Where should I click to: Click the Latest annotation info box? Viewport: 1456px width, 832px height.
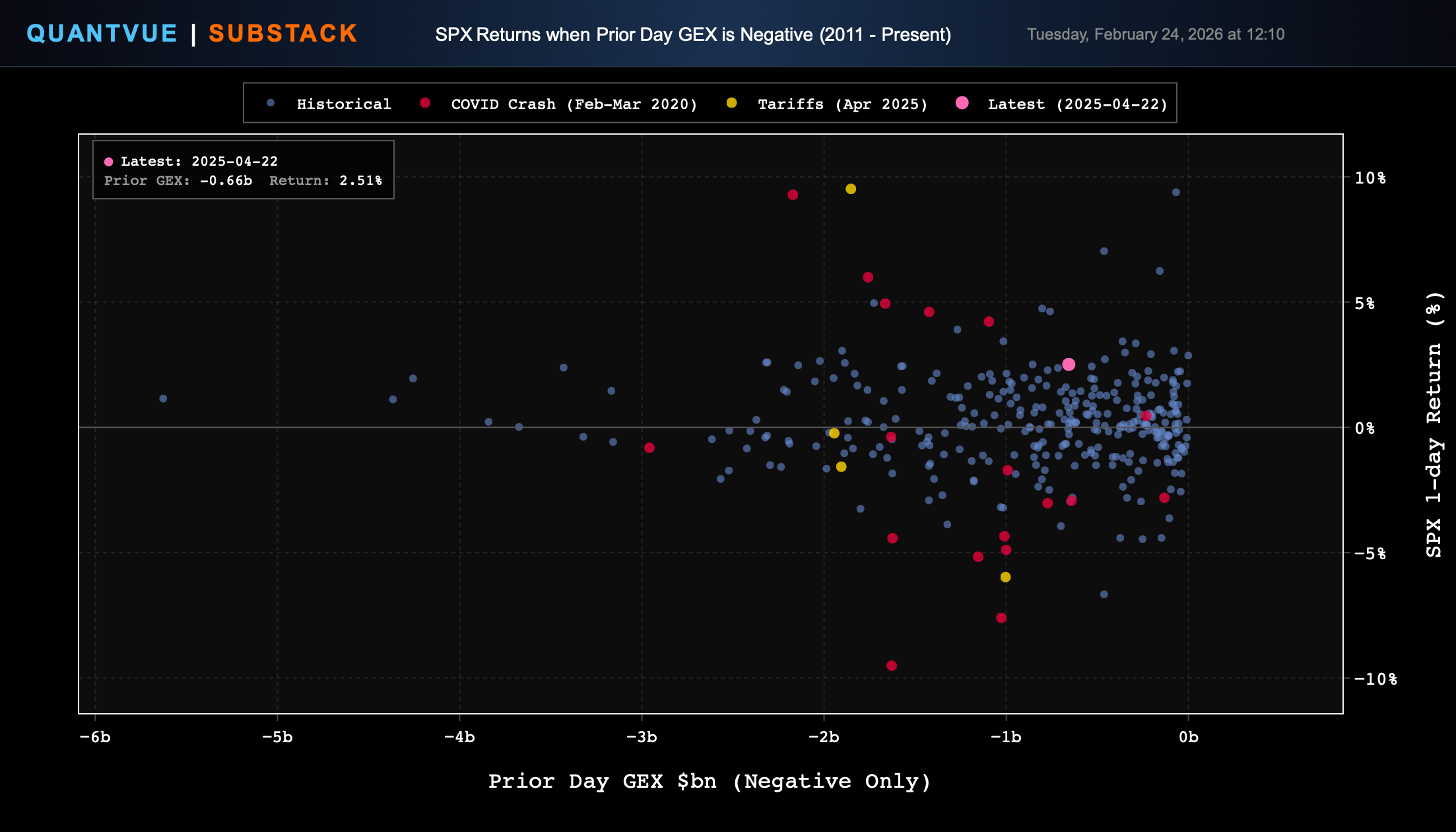coord(243,170)
